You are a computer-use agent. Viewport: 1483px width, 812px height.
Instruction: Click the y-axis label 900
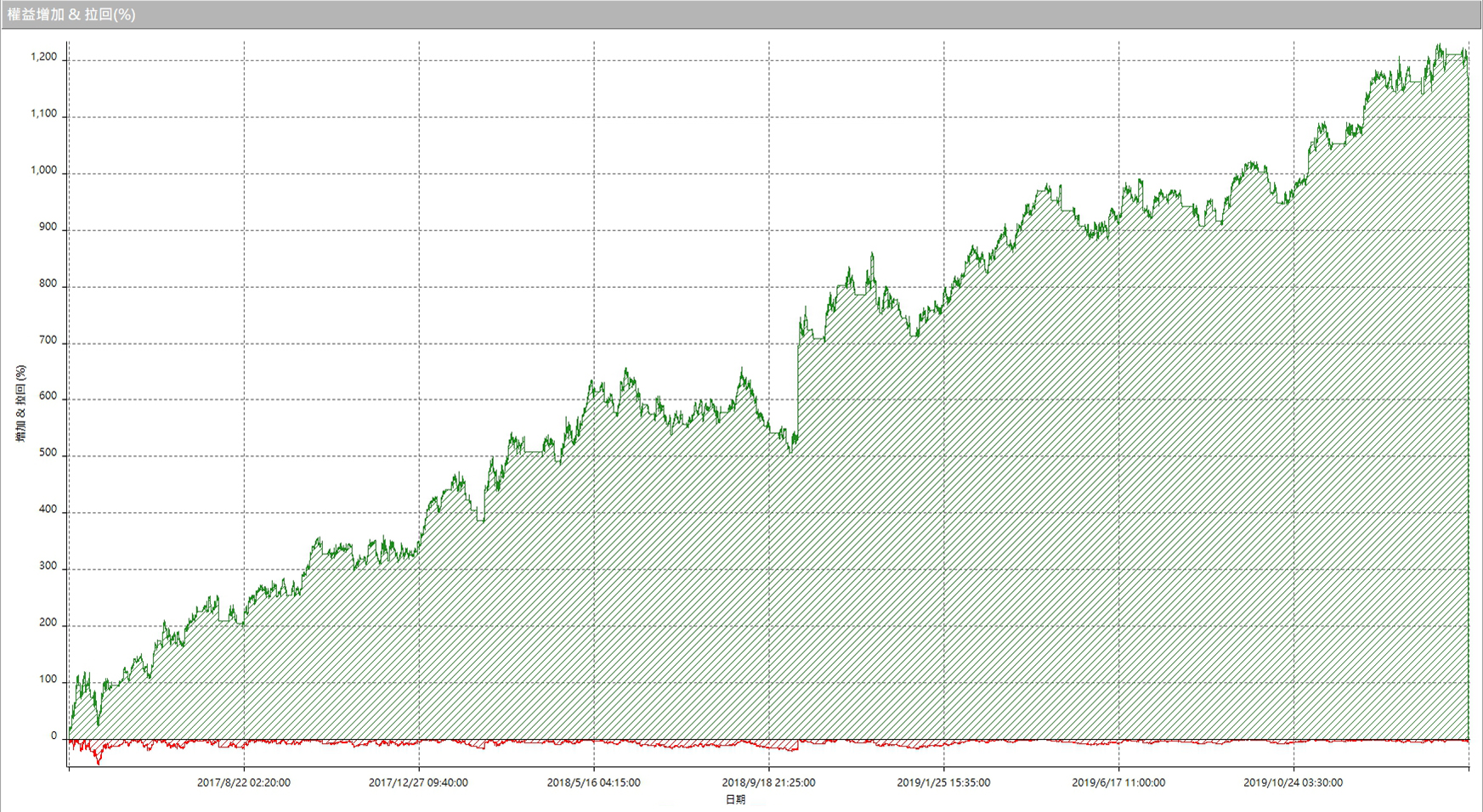[48, 228]
